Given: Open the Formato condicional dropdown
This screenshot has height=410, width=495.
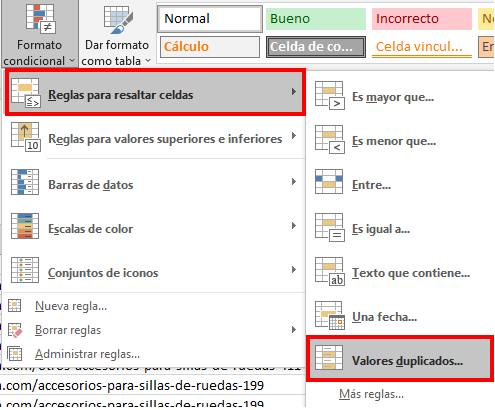Looking at the screenshot, I should tap(39, 34).
